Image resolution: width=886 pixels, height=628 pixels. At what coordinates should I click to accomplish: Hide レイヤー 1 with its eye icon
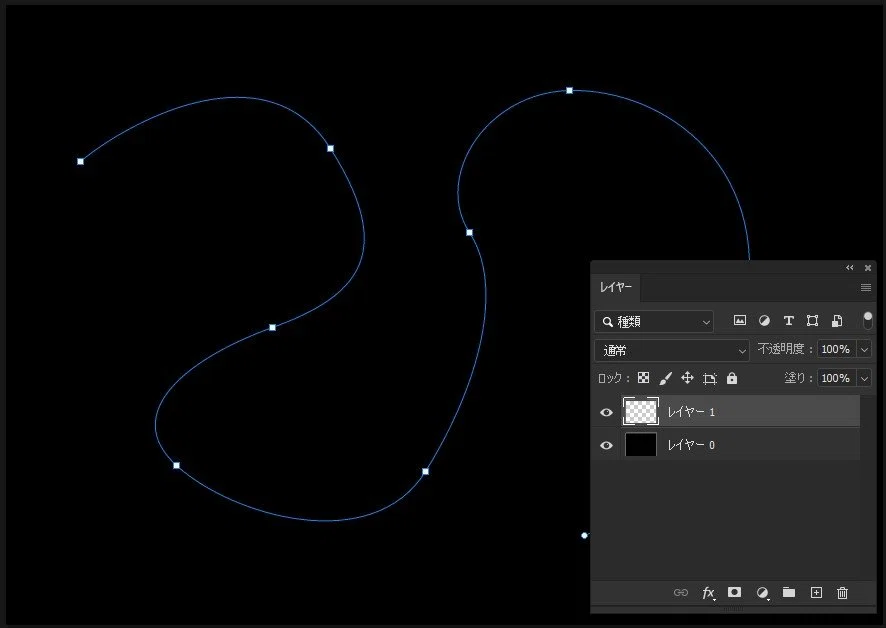tap(606, 412)
